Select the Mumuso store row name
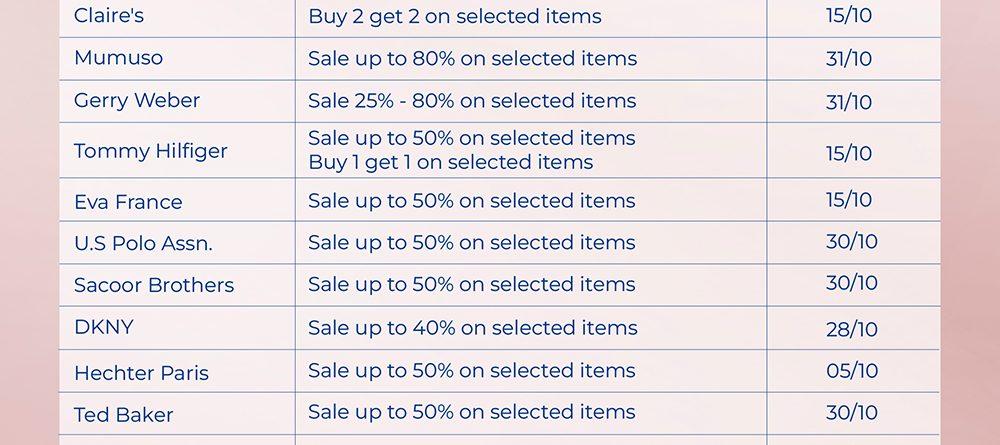 pos(118,58)
